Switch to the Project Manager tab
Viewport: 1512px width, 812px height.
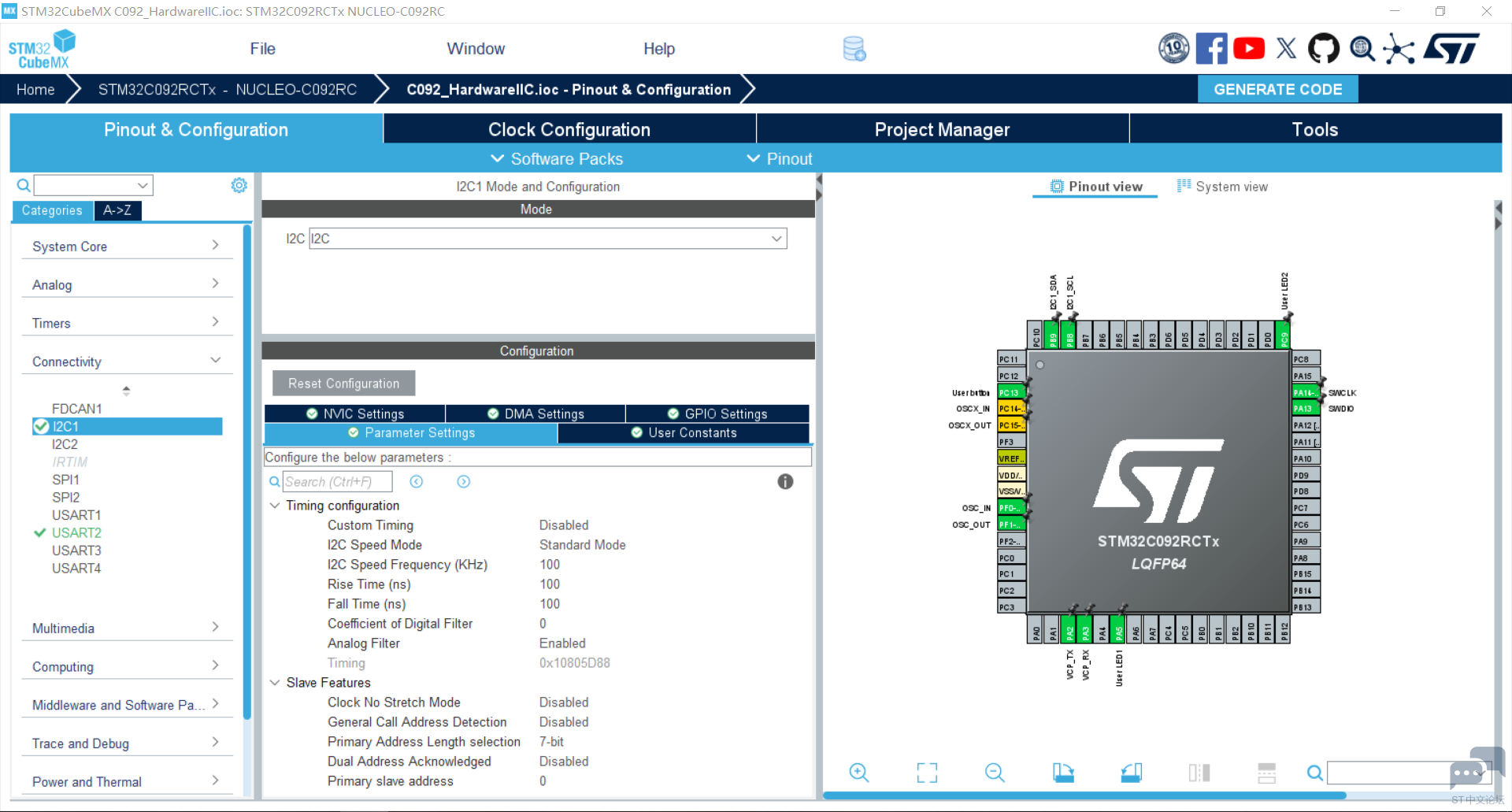(x=942, y=129)
